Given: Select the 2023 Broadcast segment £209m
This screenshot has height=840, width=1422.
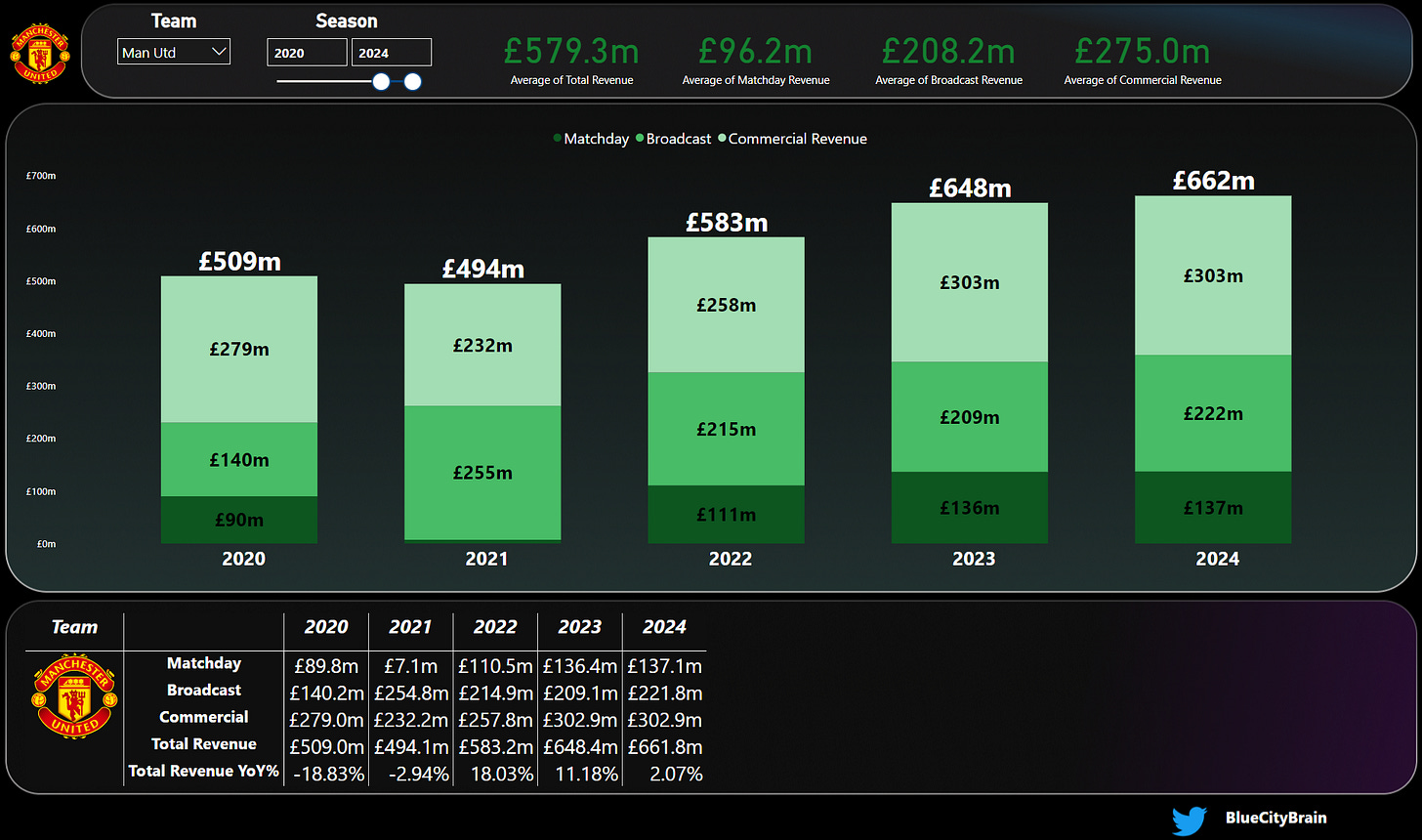Looking at the screenshot, I should click(970, 417).
